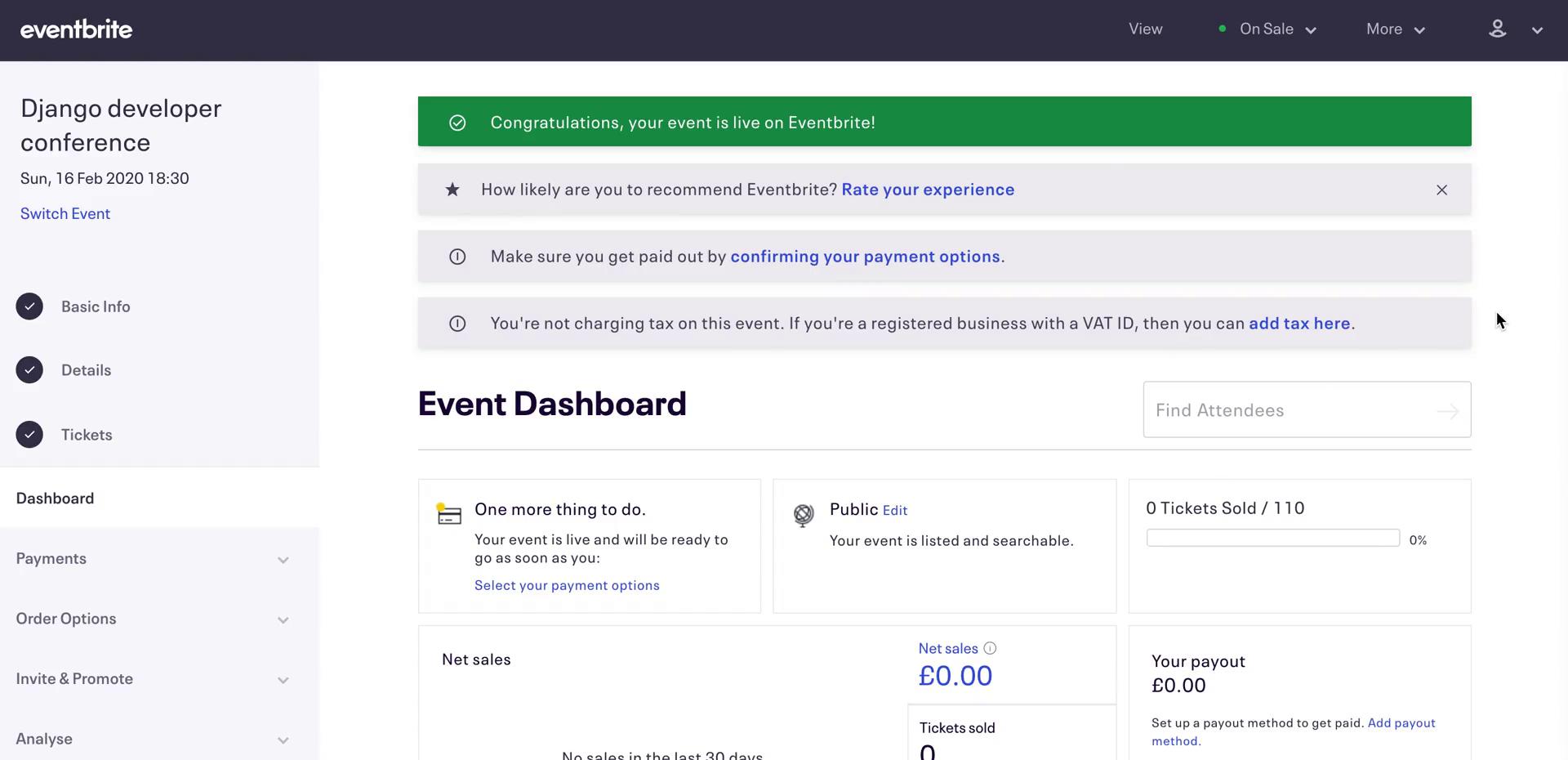
Task: Click Add payout method link
Action: click(1294, 731)
